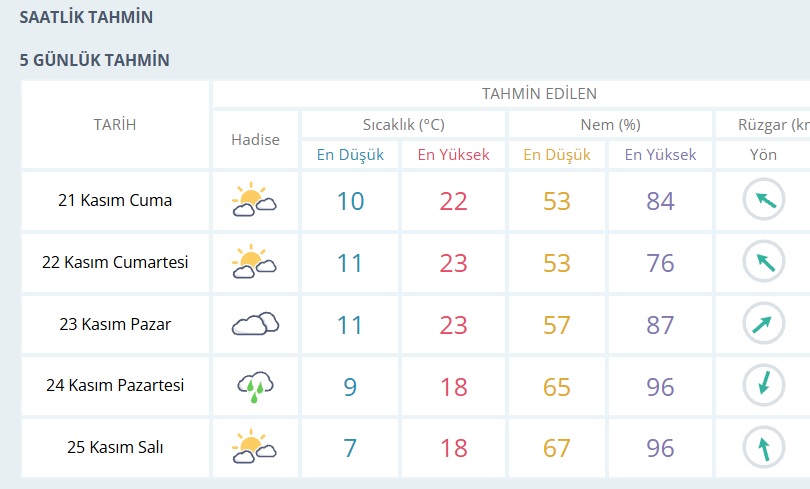Click the wind direction arrow for 23 Kasım Pazar
Viewport: 810px width, 489px height.
(x=763, y=324)
